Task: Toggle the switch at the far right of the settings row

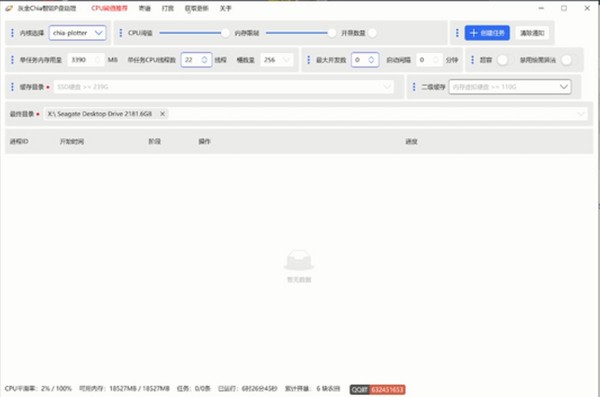Action: coord(566,60)
